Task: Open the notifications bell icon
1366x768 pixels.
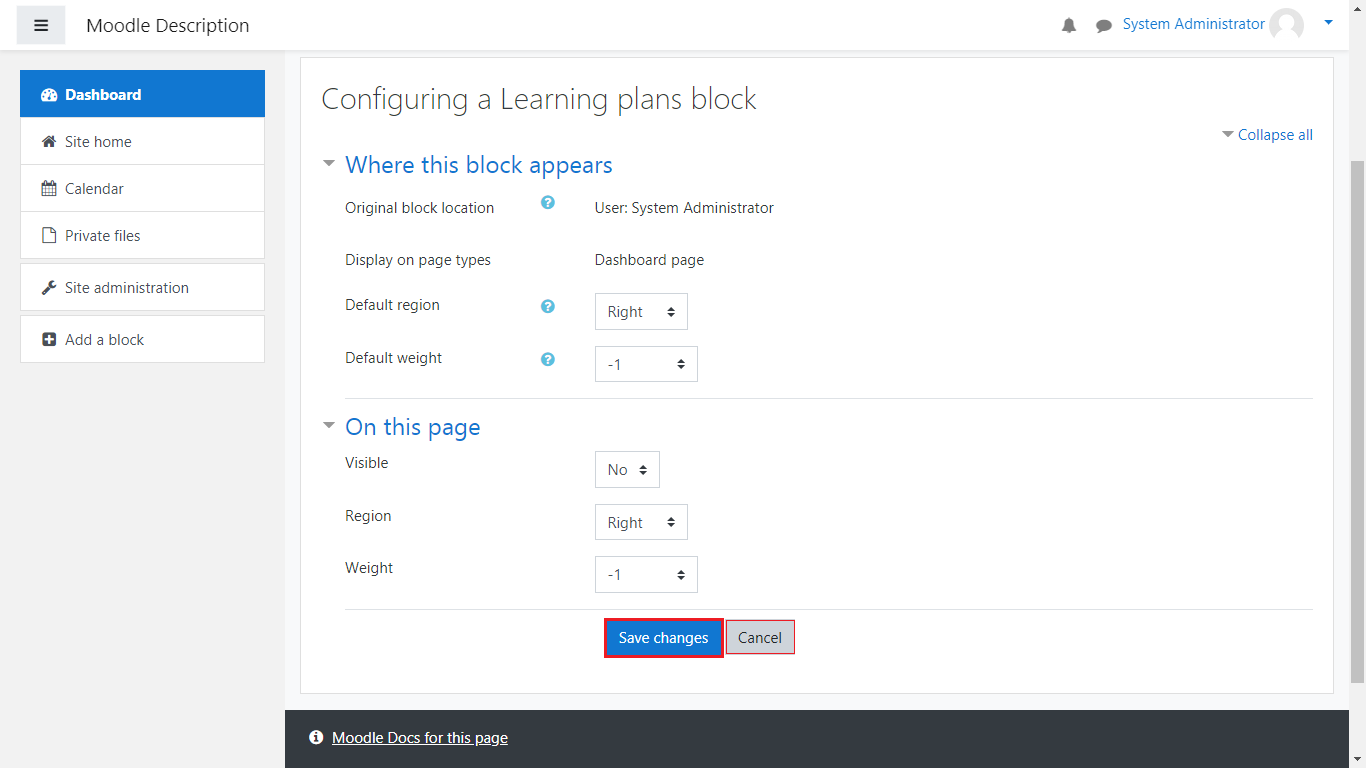Action: 1069,26
